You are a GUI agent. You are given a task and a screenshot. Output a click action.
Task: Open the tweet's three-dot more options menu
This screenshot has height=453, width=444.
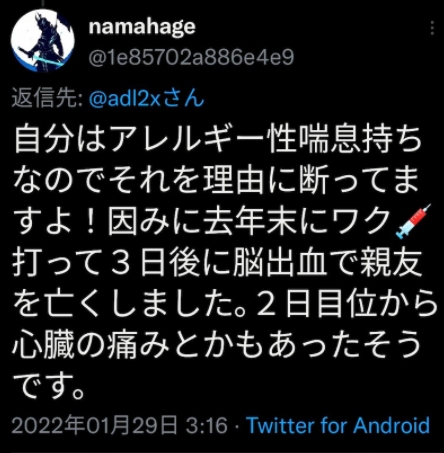(432, 28)
